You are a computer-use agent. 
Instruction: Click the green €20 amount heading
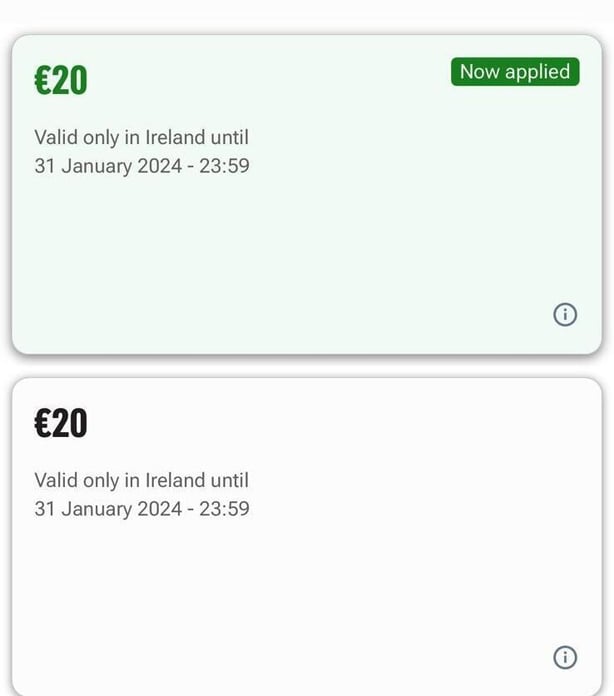pos(61,81)
